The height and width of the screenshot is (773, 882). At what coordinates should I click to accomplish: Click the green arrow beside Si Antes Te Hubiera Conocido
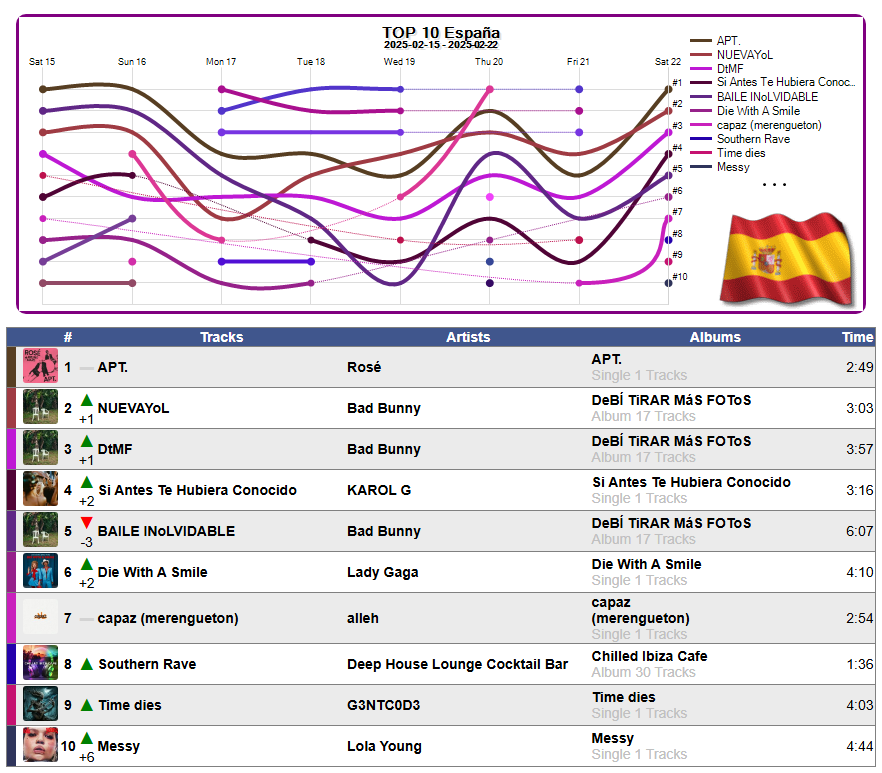pos(86,483)
